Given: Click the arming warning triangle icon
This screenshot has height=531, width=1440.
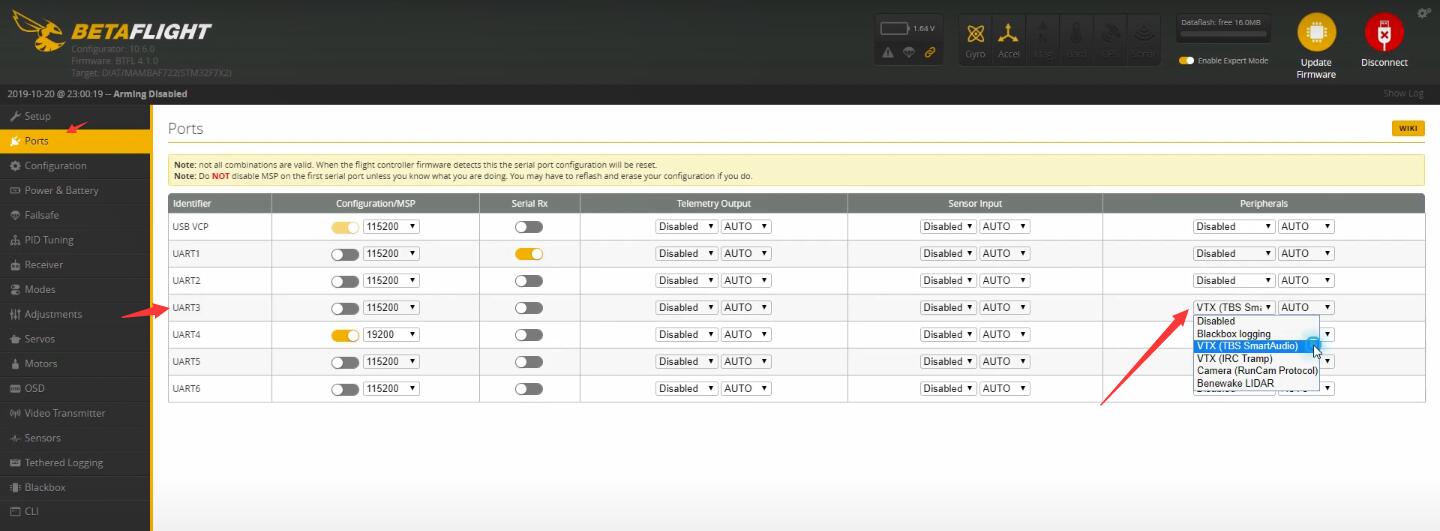Looking at the screenshot, I should click(x=888, y=53).
